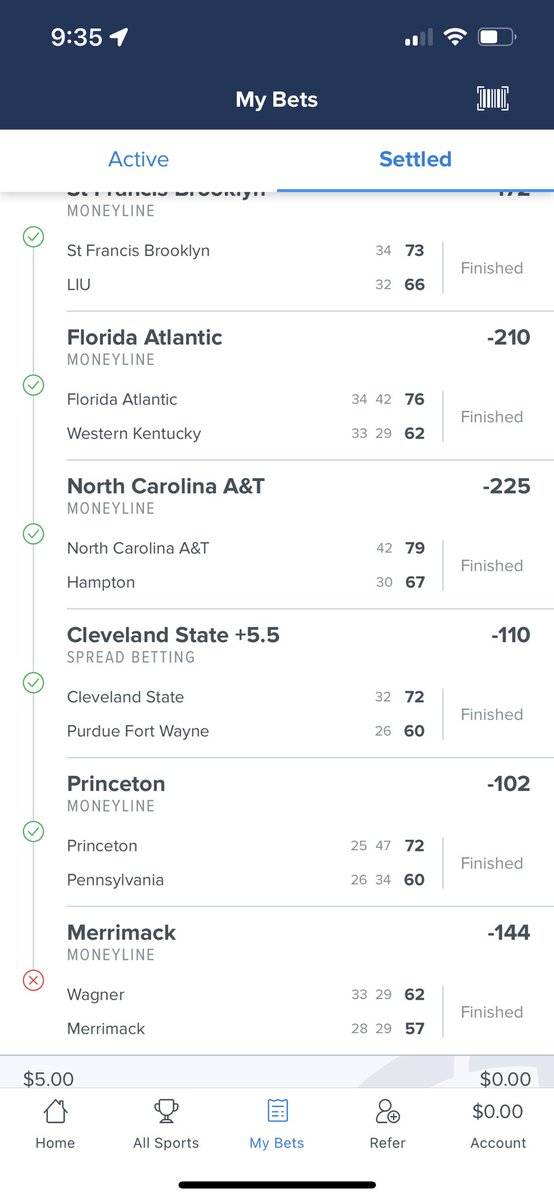Viewport: 554px width, 1200px height.
Task: Tap green check beside Florida Atlantic leg
Action: 33,385
